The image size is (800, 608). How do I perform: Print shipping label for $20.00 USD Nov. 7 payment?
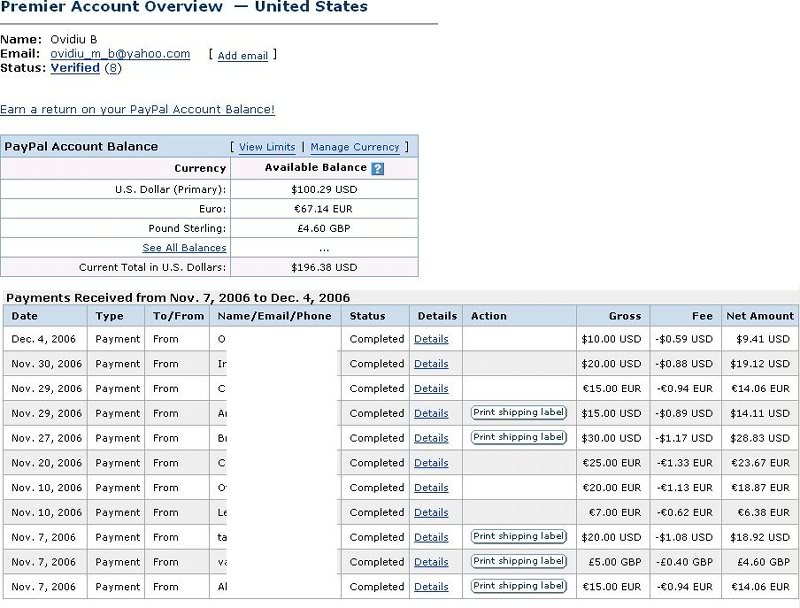point(518,536)
